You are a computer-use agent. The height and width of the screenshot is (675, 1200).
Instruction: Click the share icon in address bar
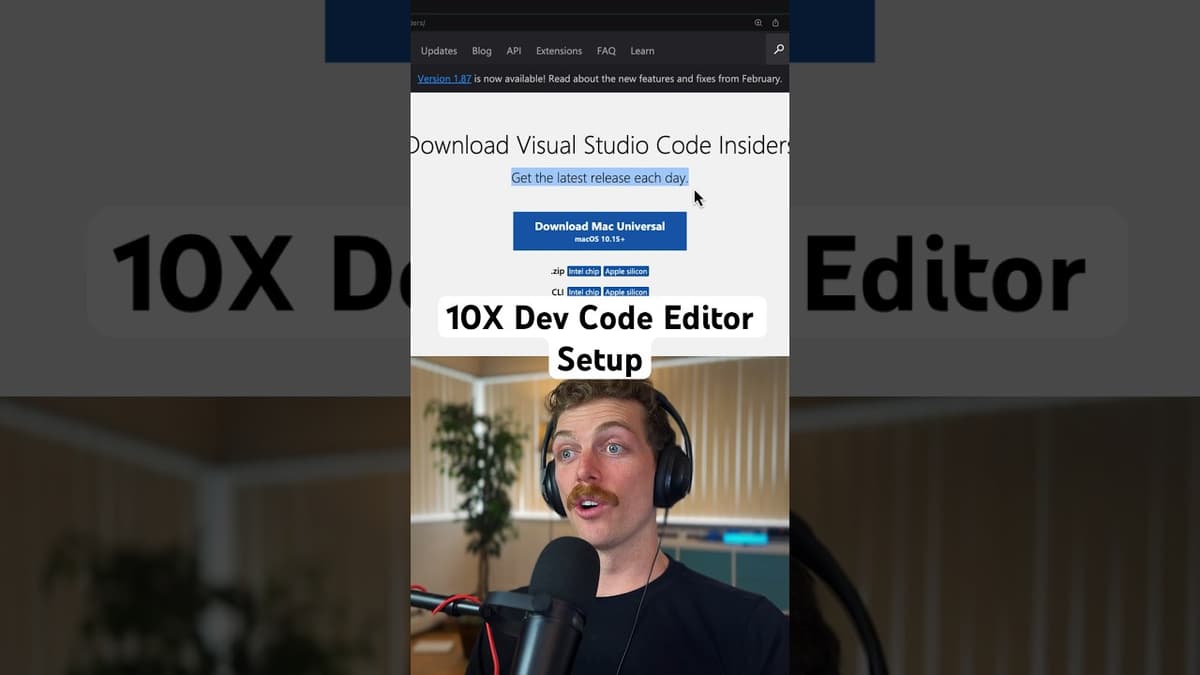[x=775, y=22]
